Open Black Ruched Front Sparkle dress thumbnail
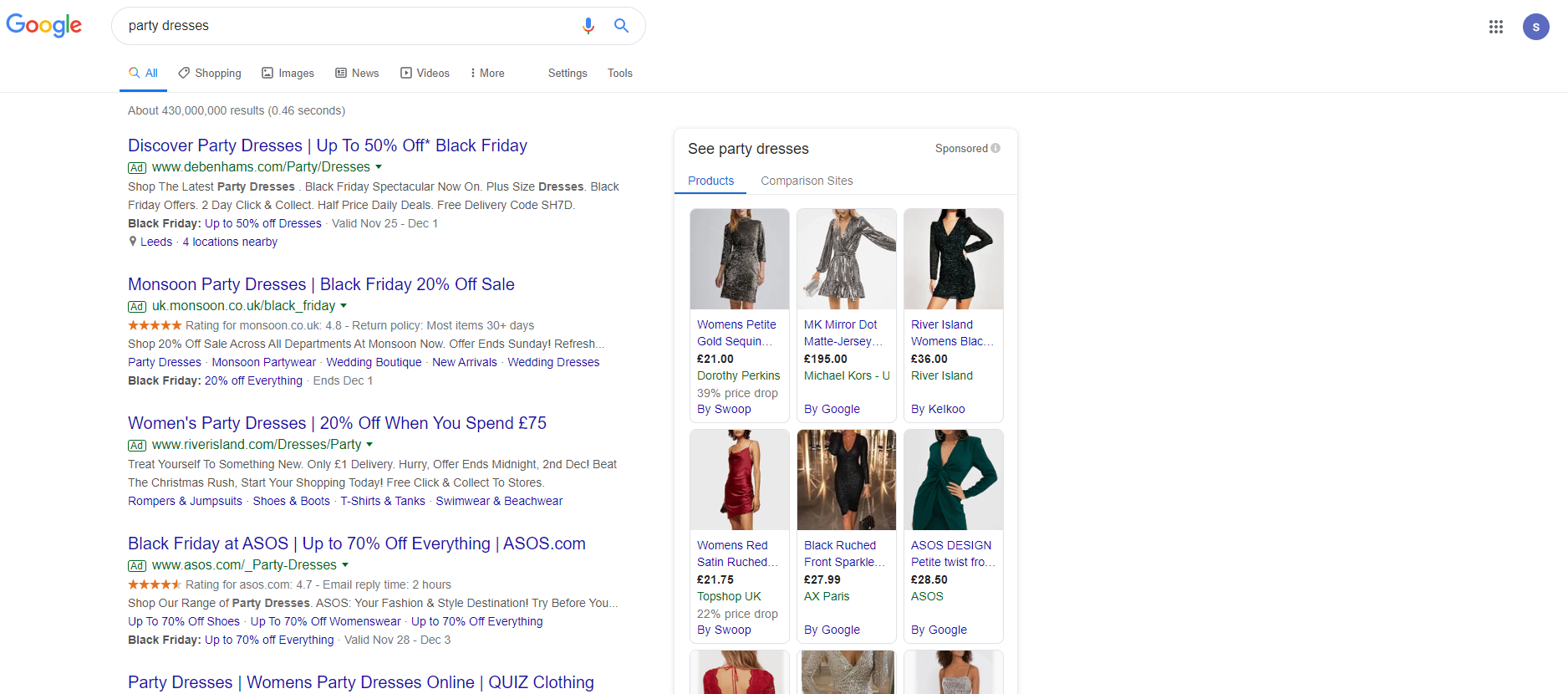This screenshot has height=694, width=1568. point(847,480)
